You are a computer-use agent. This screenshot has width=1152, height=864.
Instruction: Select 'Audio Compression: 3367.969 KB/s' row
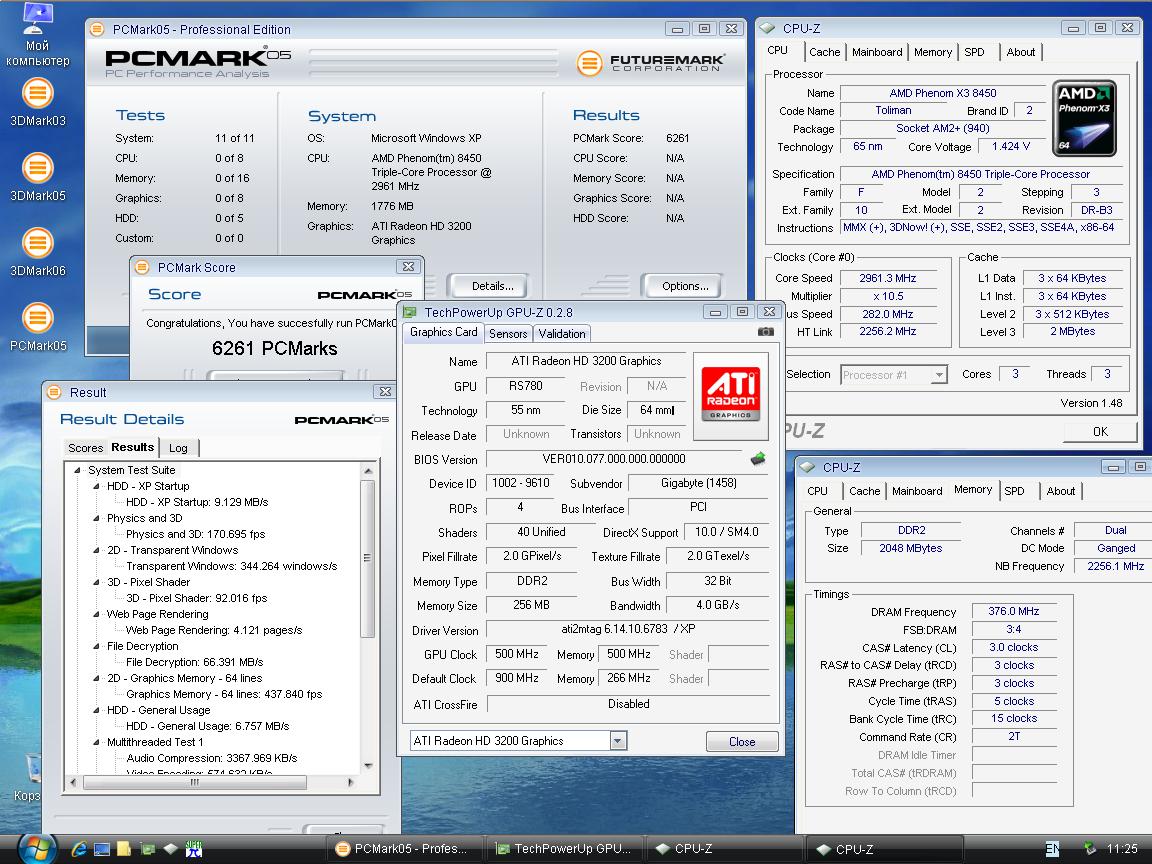point(212,758)
